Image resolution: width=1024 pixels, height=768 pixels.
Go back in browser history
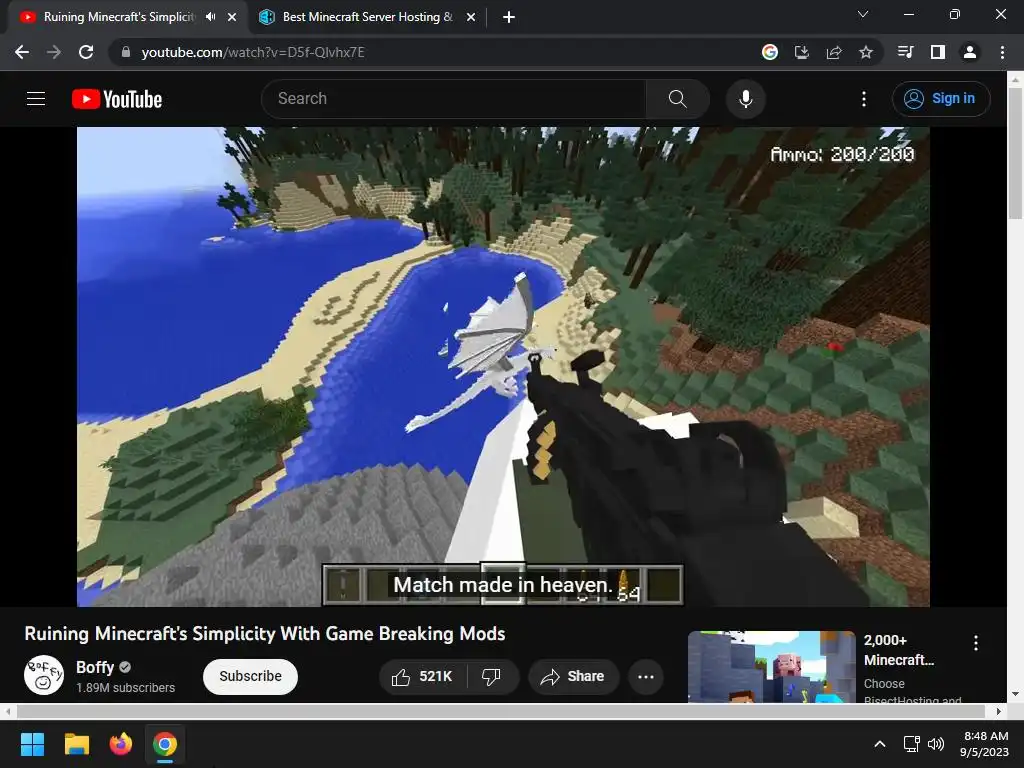click(22, 52)
